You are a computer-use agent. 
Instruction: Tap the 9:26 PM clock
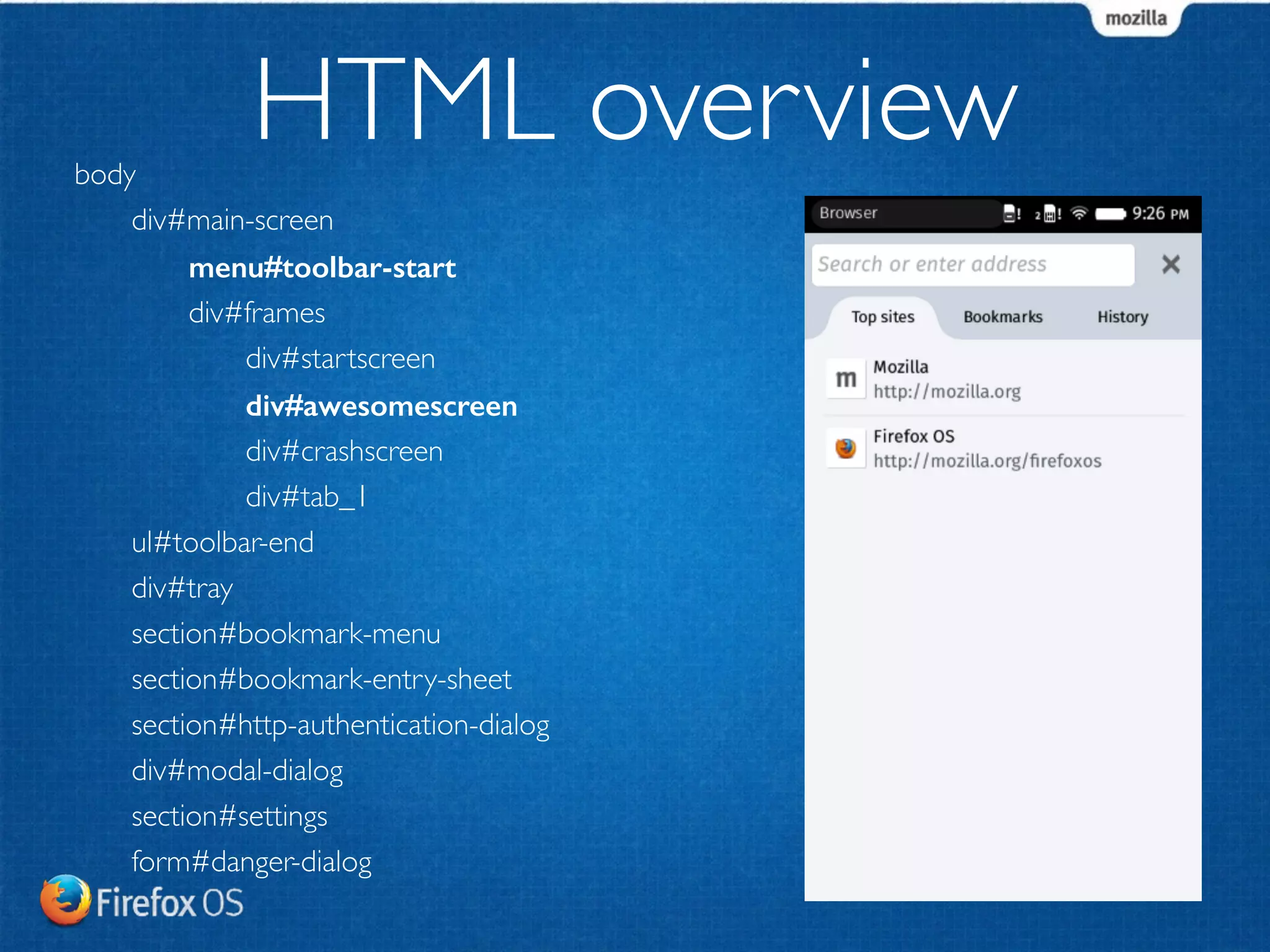(x=1160, y=214)
